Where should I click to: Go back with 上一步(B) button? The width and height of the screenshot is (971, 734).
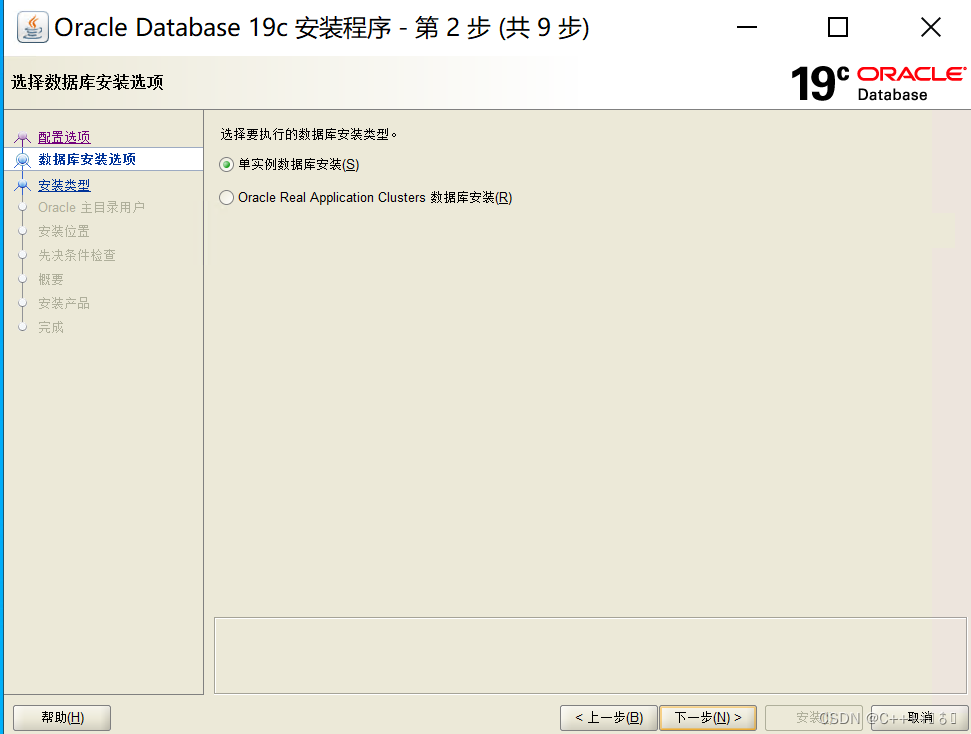click(609, 717)
